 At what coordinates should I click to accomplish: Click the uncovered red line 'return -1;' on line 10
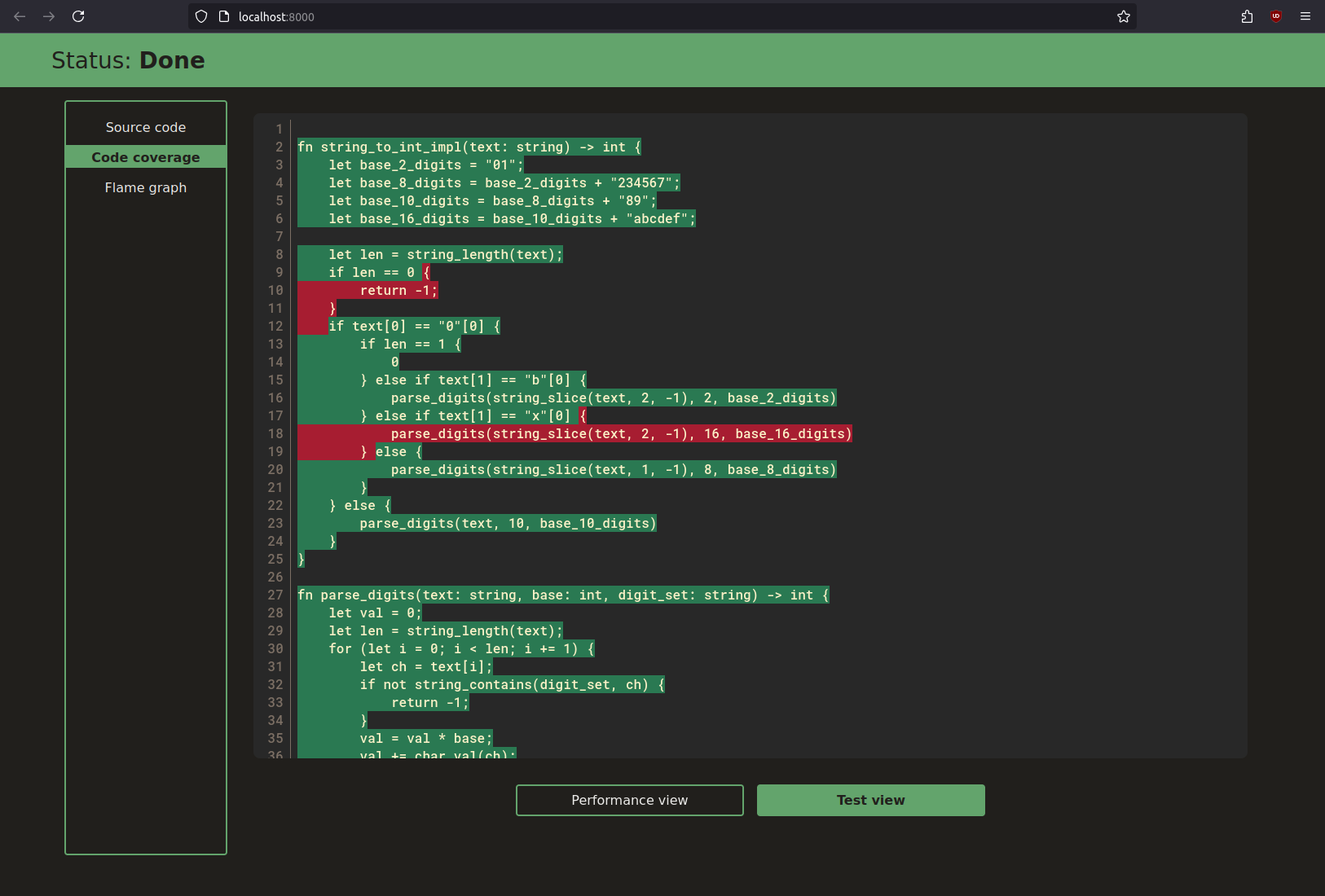(398, 290)
